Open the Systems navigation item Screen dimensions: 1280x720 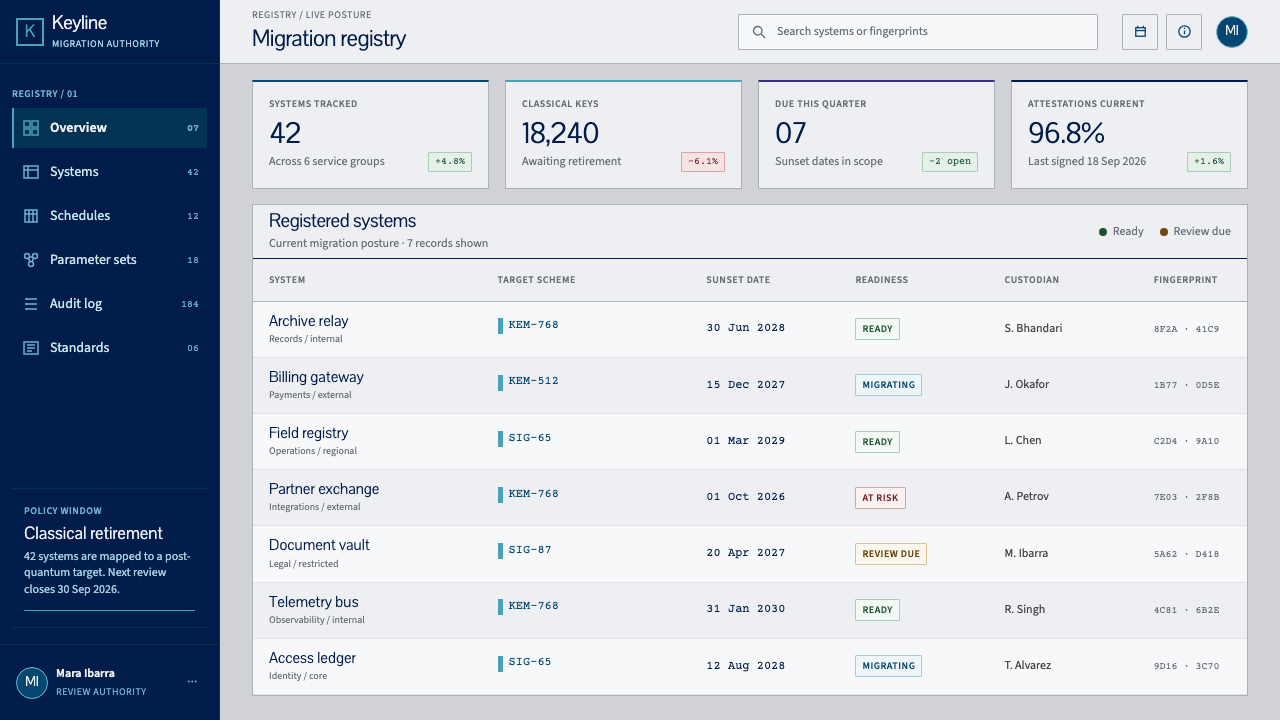click(x=110, y=172)
